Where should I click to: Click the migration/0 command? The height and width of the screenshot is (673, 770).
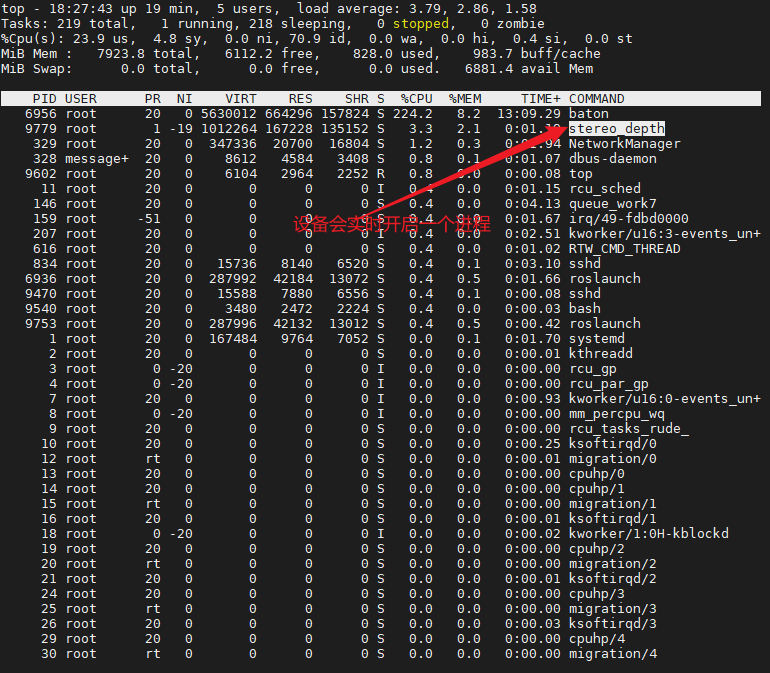613,459
